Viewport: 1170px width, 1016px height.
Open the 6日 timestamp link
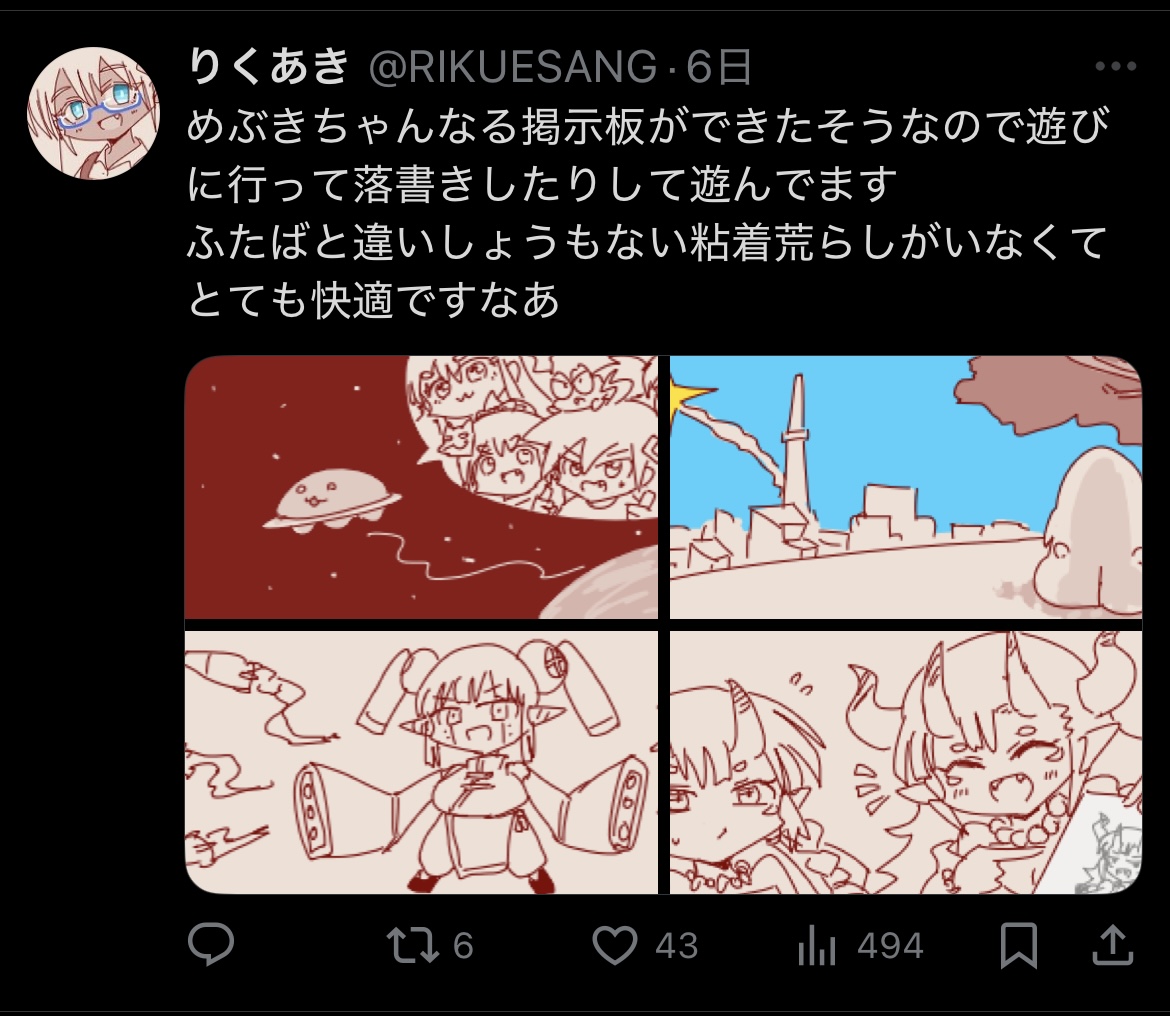point(719,67)
